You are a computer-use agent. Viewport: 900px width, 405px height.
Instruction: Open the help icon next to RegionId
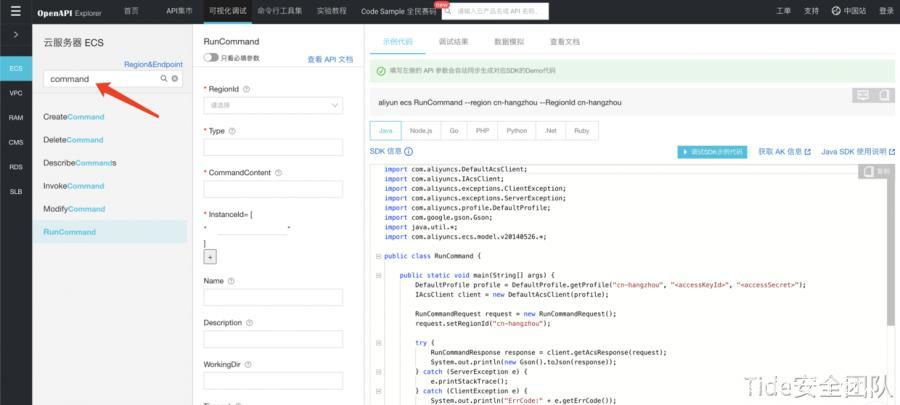tap(246, 89)
